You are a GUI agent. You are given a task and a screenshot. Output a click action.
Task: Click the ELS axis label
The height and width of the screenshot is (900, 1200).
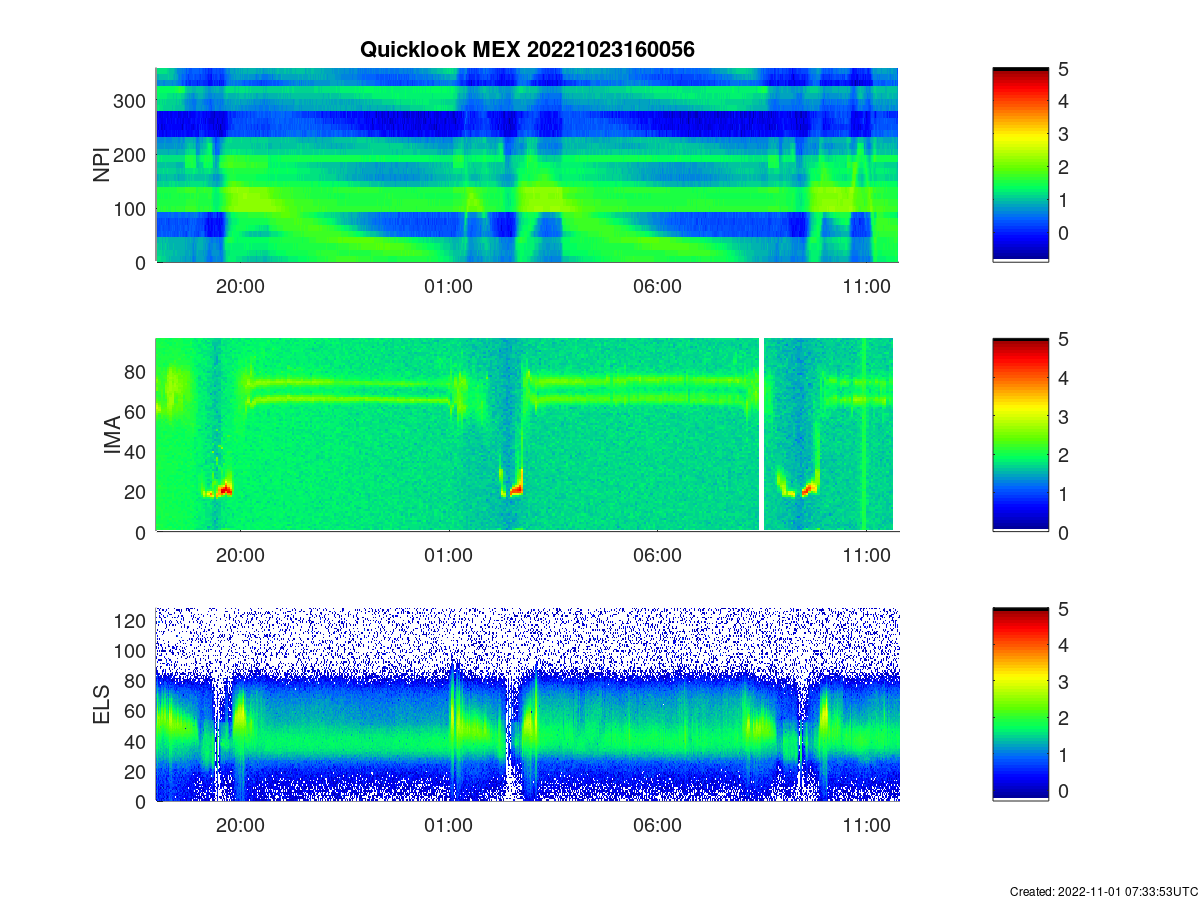pyautogui.click(x=101, y=705)
